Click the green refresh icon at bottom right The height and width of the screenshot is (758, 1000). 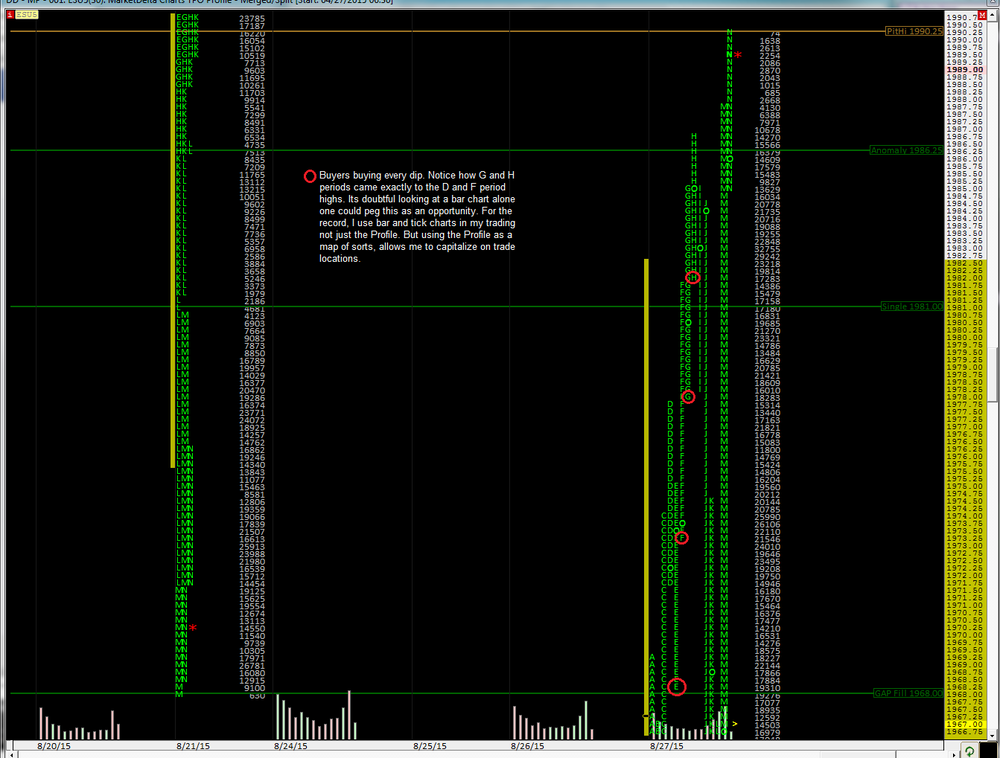(969, 752)
